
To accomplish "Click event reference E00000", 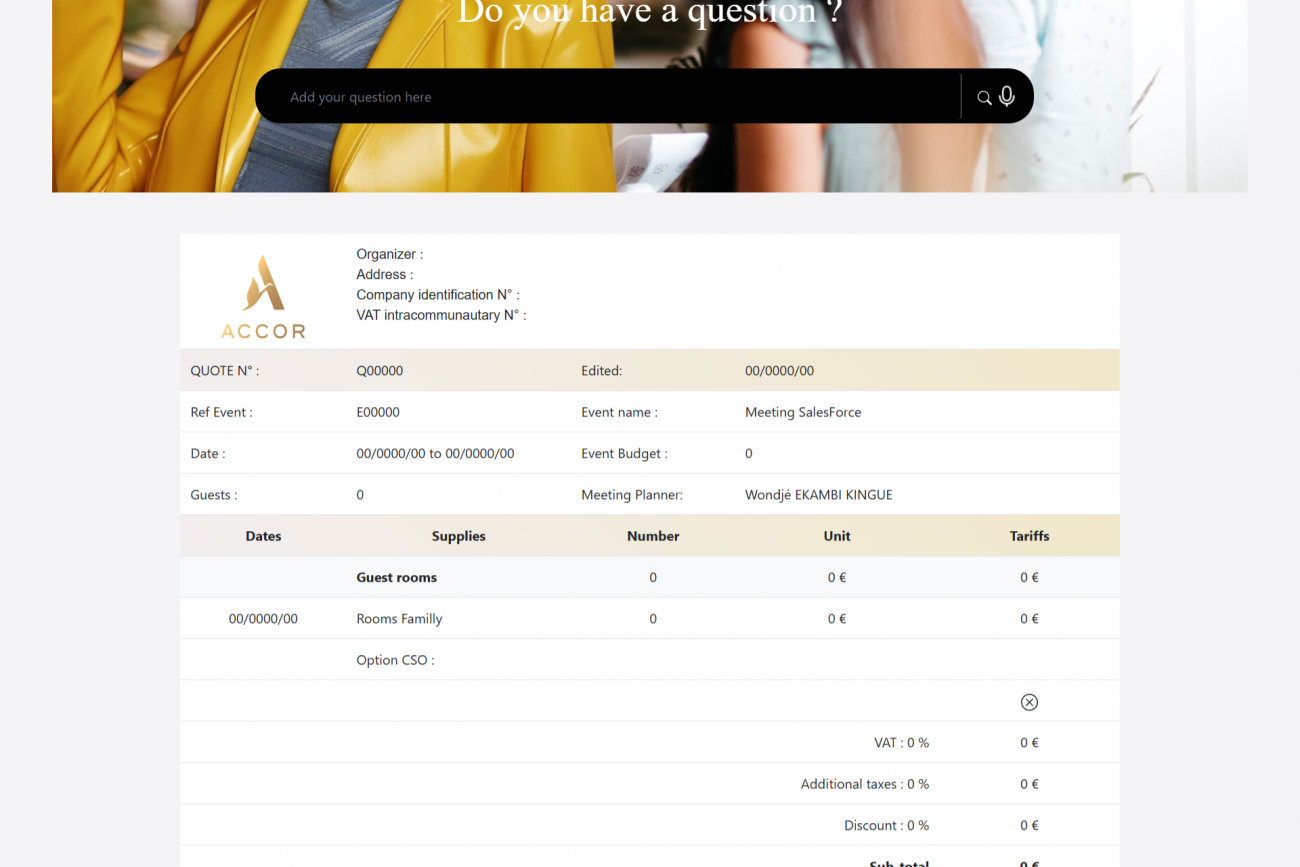I will pos(378,412).
